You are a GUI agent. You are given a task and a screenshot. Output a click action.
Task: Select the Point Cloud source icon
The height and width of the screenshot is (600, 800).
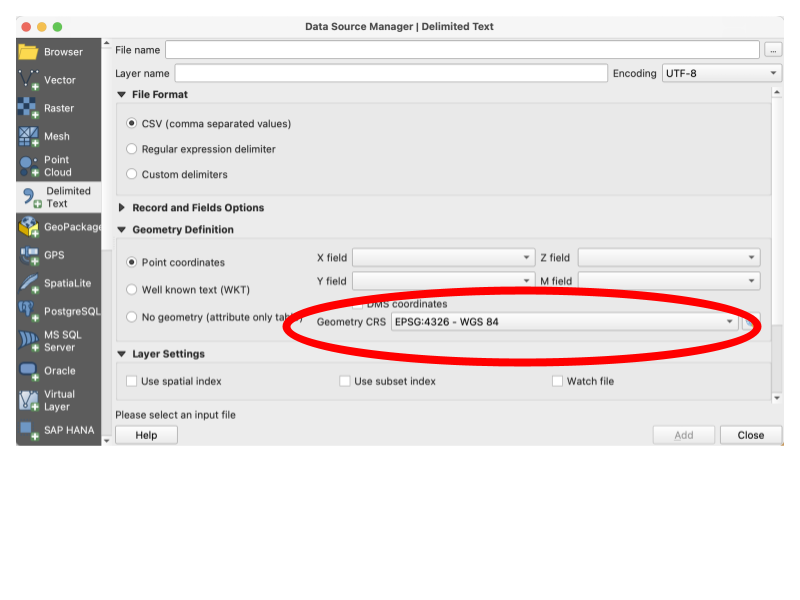(x=28, y=166)
